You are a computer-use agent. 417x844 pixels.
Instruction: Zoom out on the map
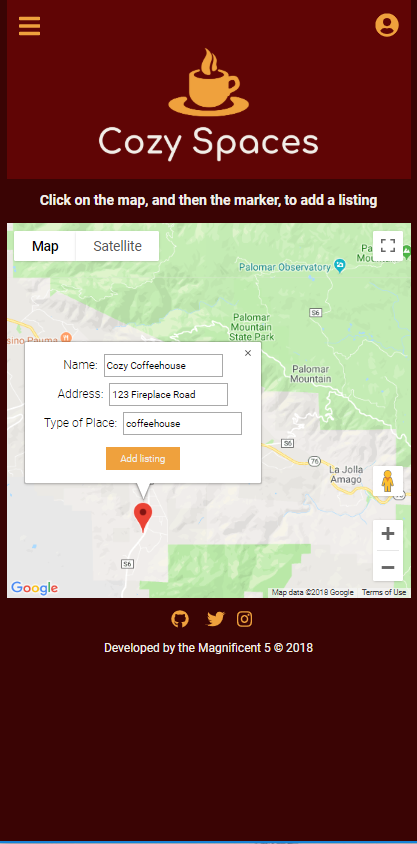pos(388,567)
